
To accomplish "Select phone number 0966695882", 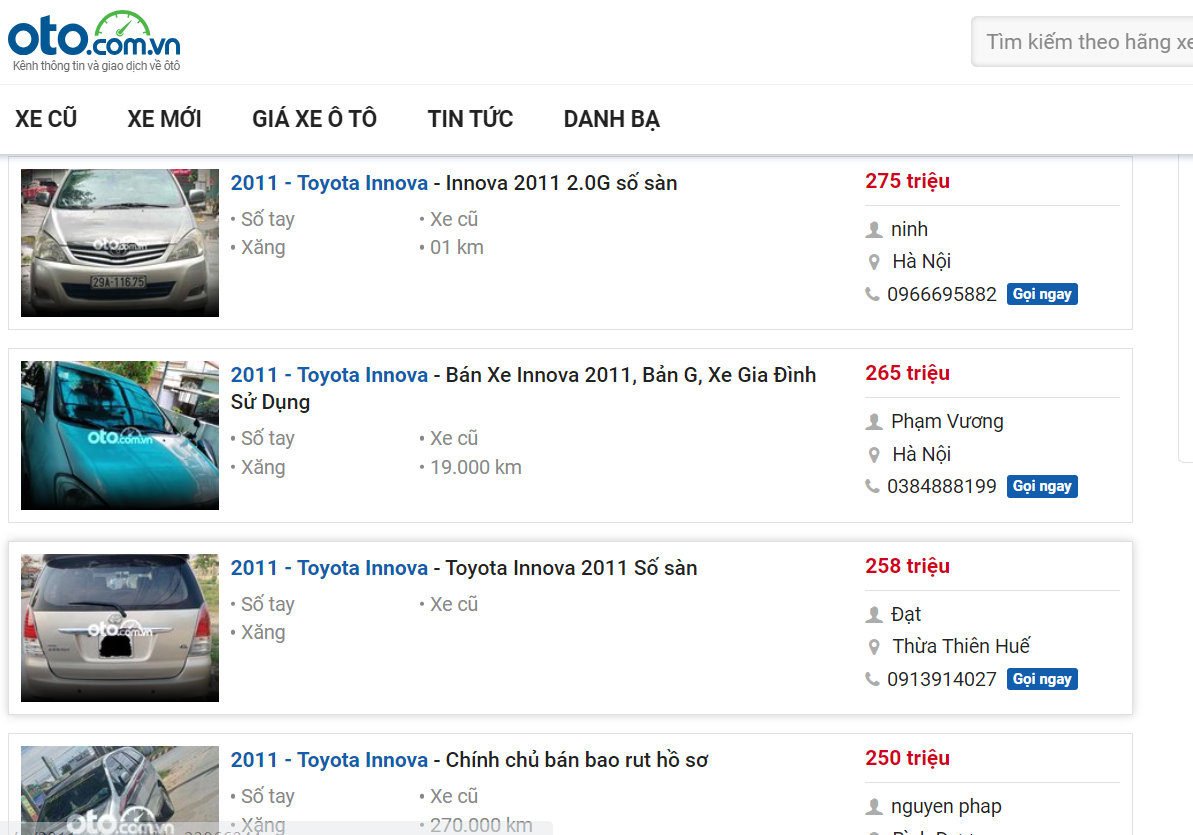I will point(942,295).
